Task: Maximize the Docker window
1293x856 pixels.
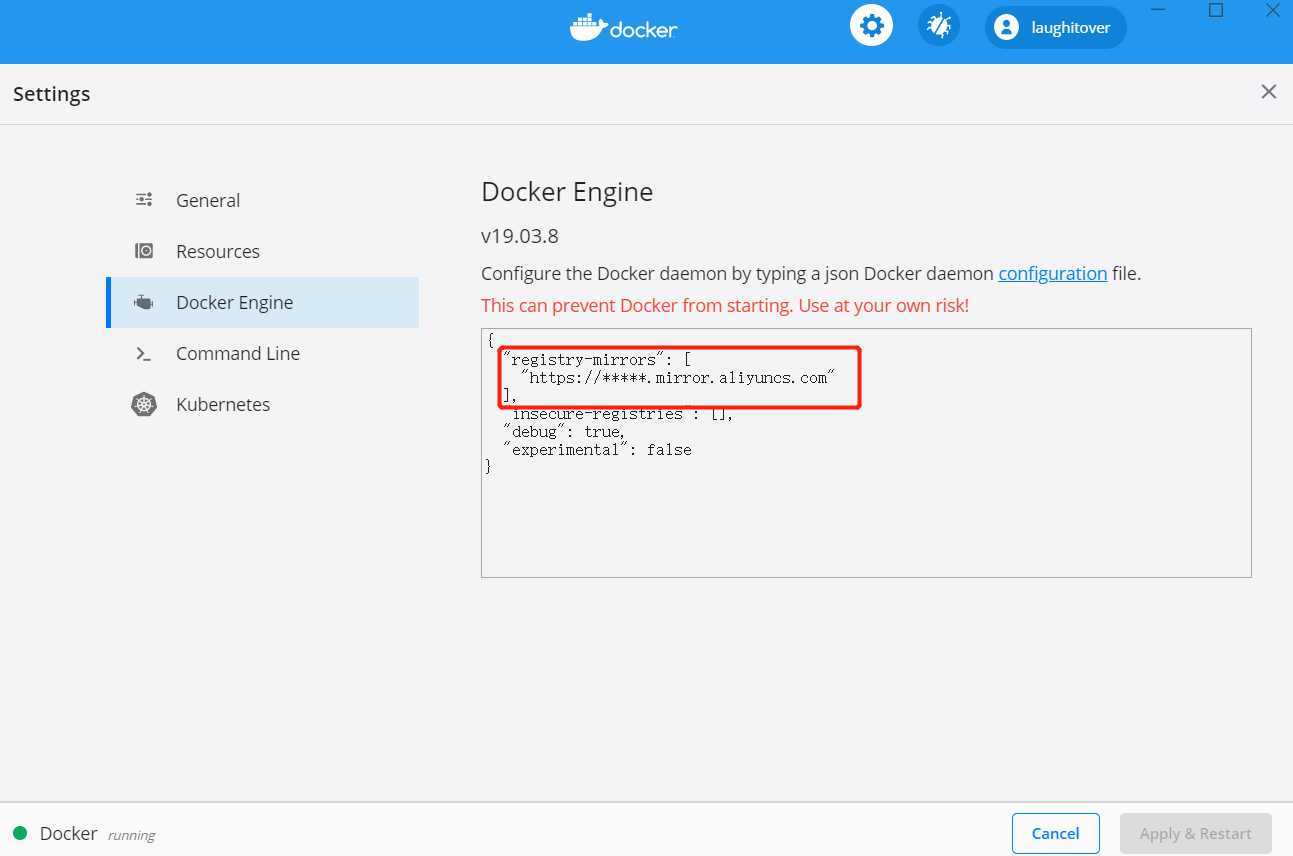Action: pyautogui.click(x=1216, y=11)
